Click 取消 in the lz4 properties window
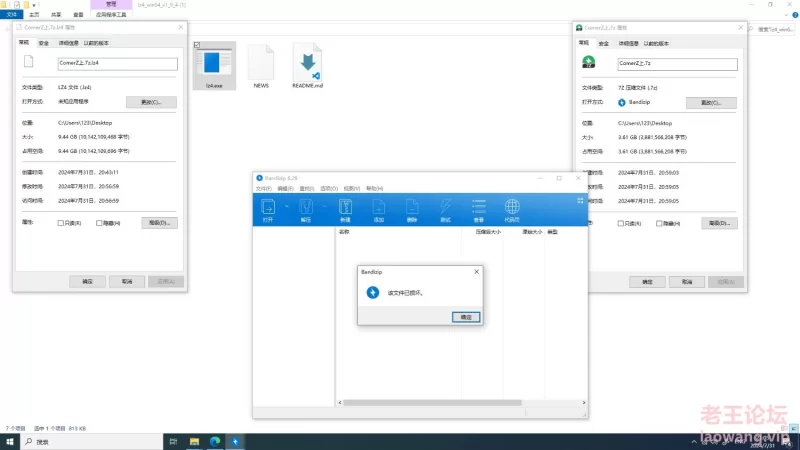Viewport: 800px width, 450px height. (127, 282)
